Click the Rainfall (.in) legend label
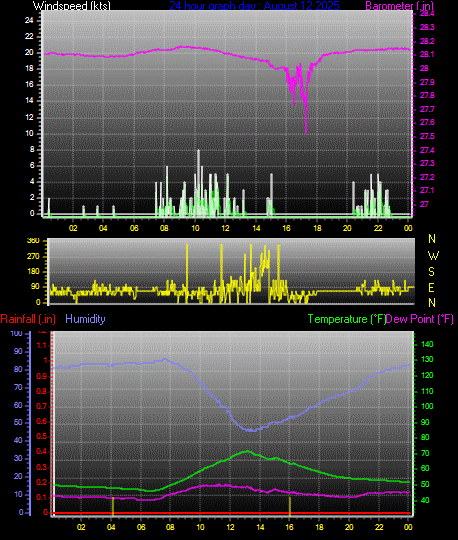The width and height of the screenshot is (458, 540). (28, 319)
